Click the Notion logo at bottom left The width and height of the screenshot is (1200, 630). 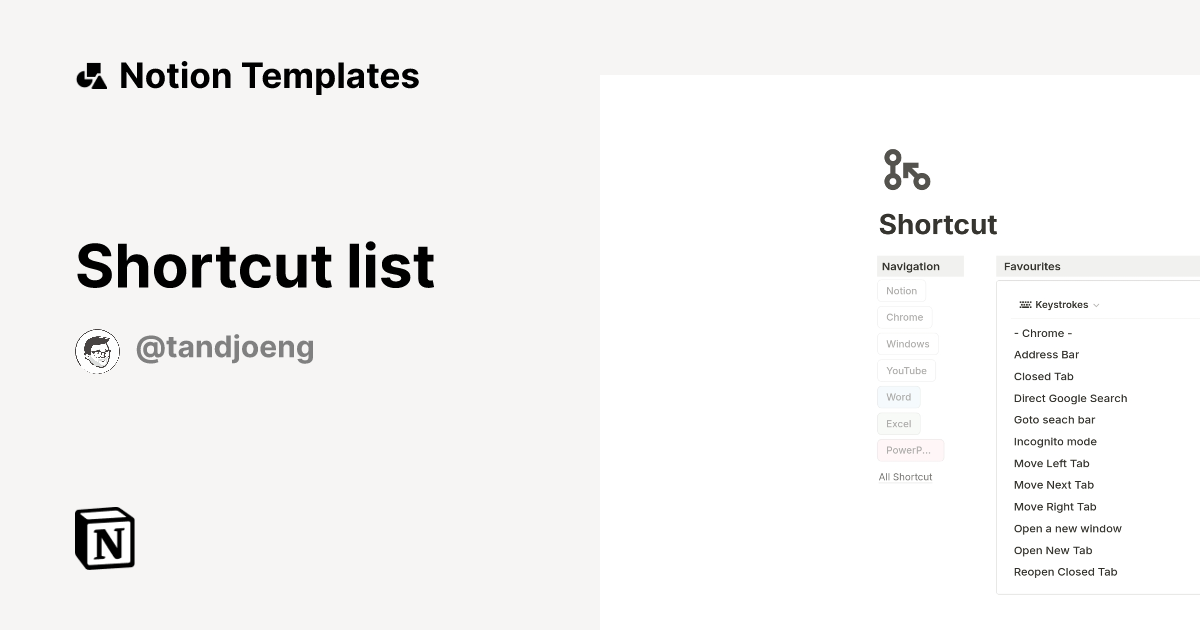coord(104,538)
